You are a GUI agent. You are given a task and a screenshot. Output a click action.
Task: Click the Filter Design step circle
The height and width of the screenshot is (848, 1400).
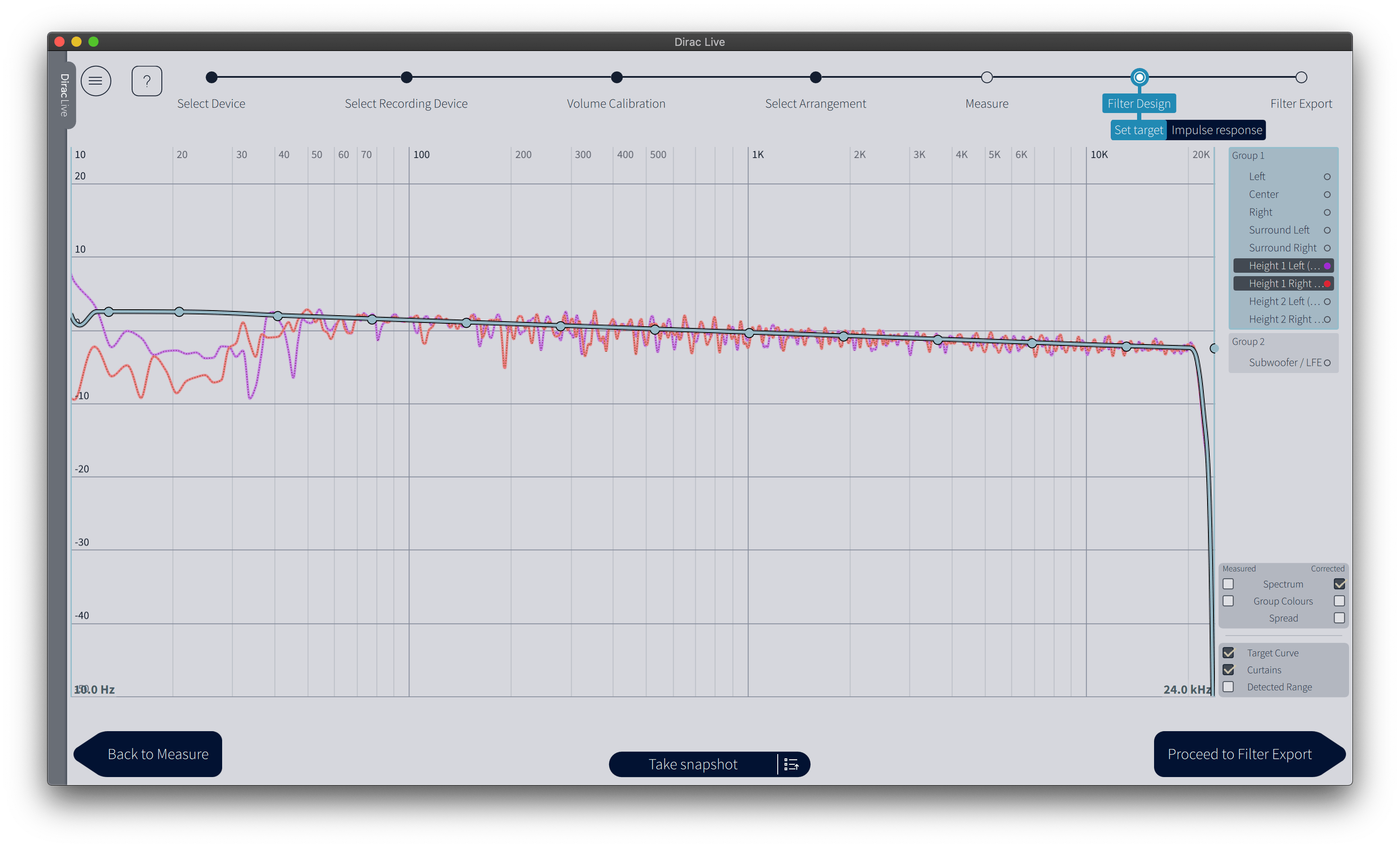pos(1139,77)
